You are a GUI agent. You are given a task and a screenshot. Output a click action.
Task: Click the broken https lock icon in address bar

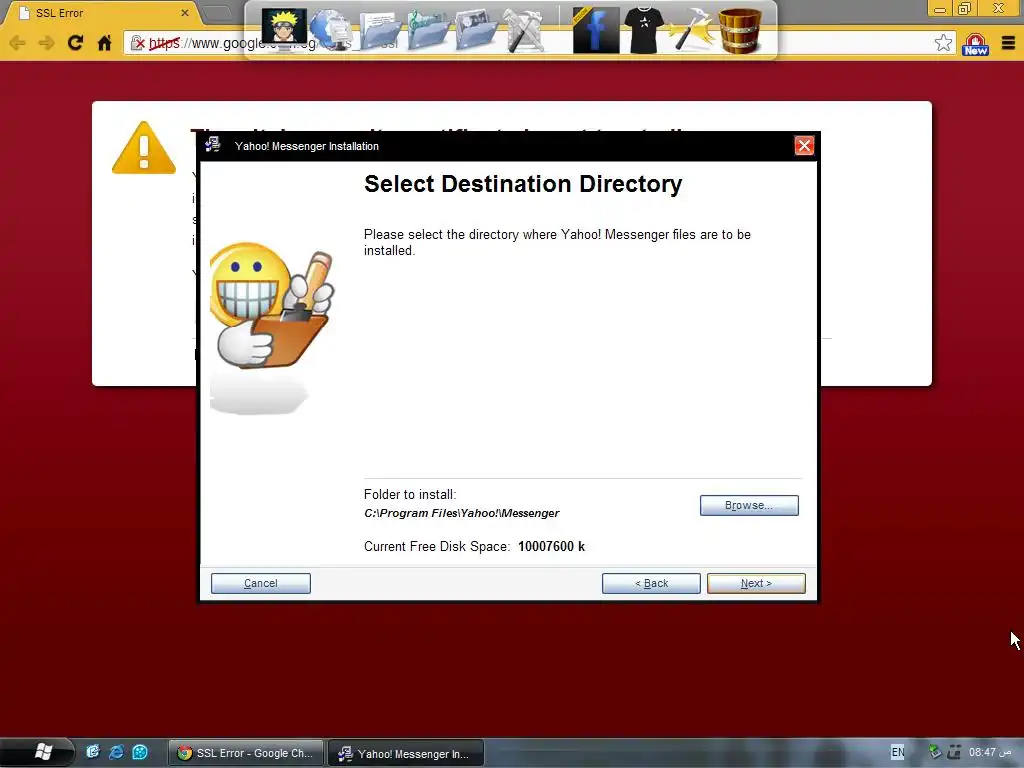point(137,43)
